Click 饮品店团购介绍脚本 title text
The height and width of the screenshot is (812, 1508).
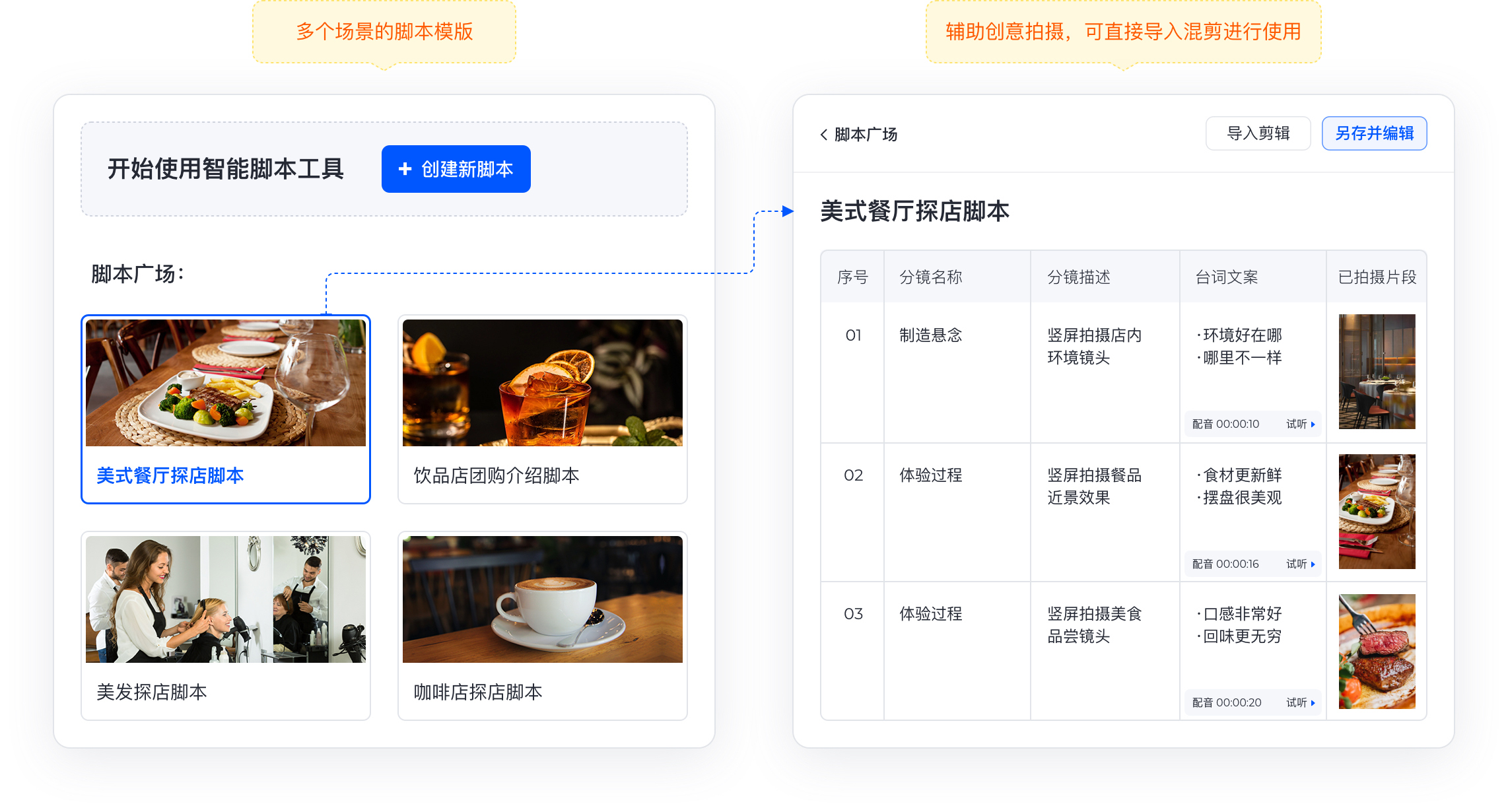click(496, 476)
